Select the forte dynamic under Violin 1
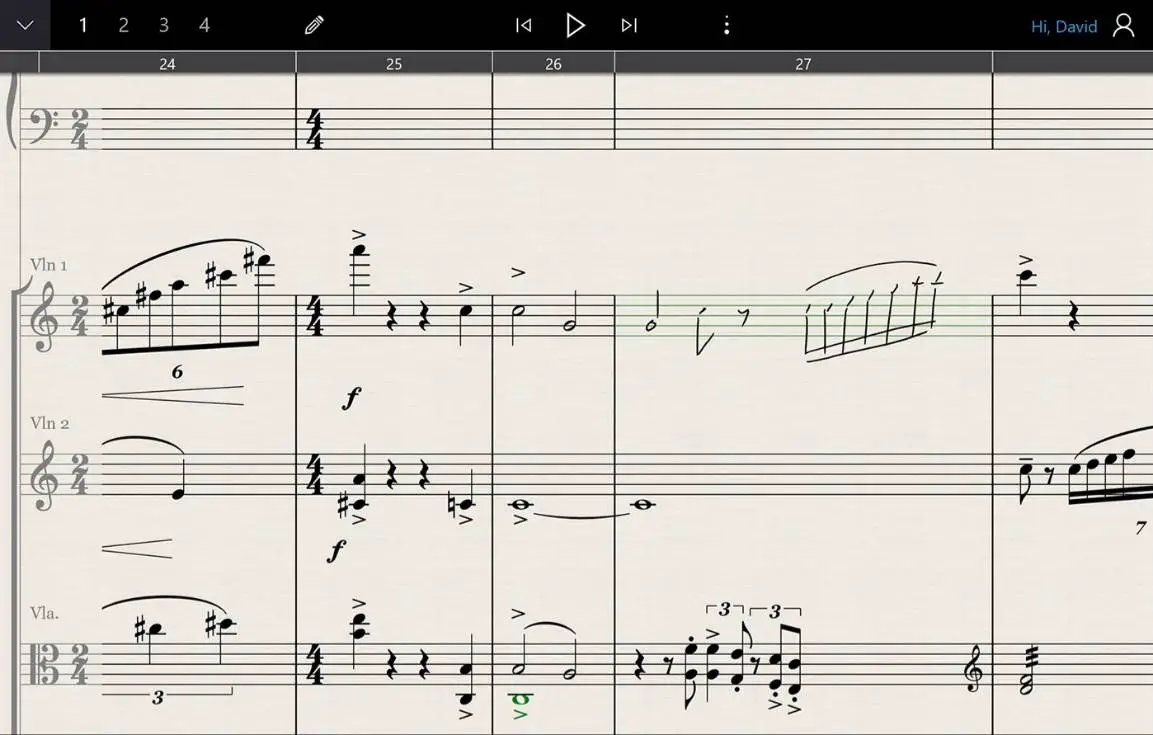Image resolution: width=1153 pixels, height=735 pixels. 351,398
